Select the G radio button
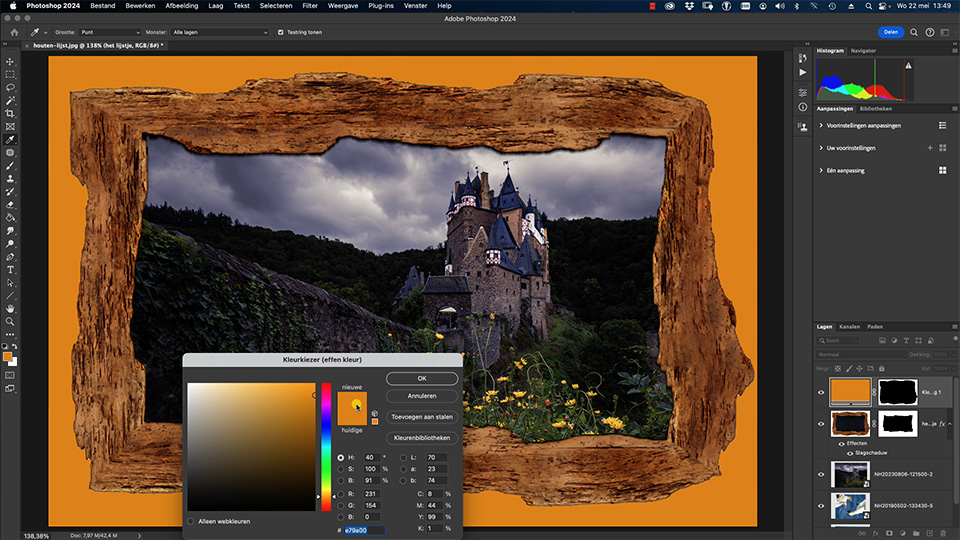960x540 pixels. (x=340, y=505)
